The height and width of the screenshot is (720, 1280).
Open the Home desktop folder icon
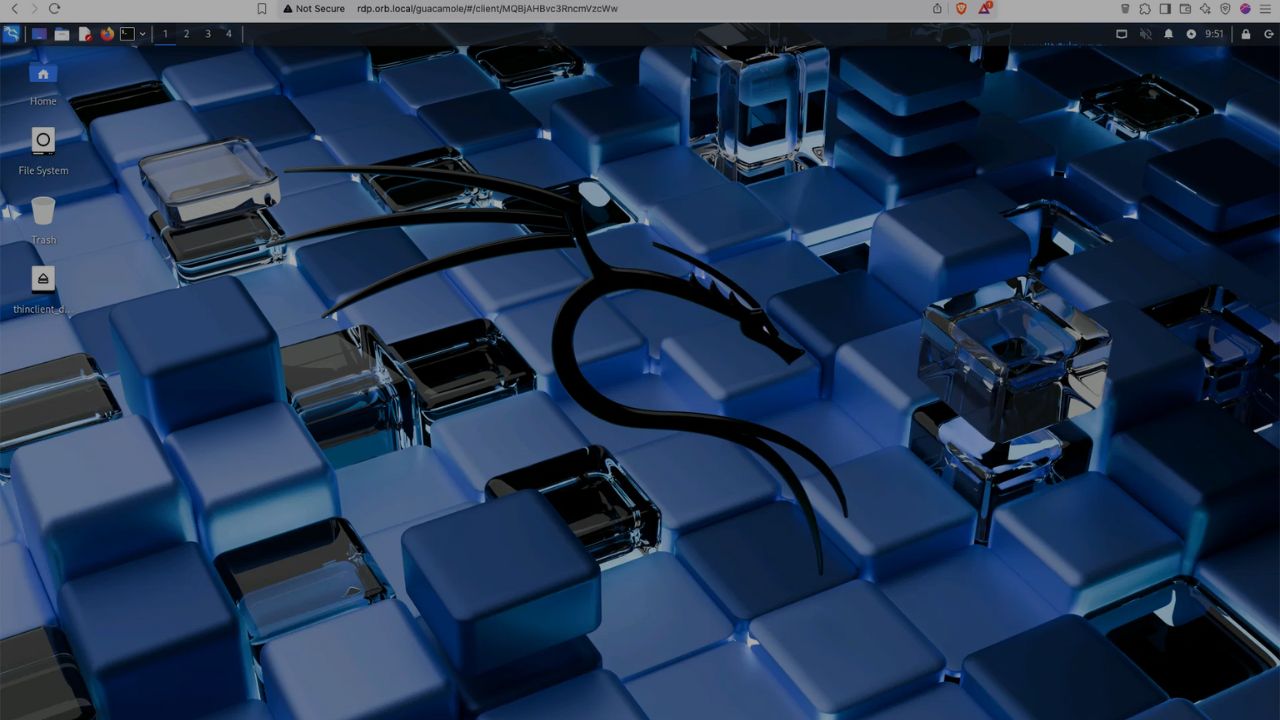(x=43, y=74)
